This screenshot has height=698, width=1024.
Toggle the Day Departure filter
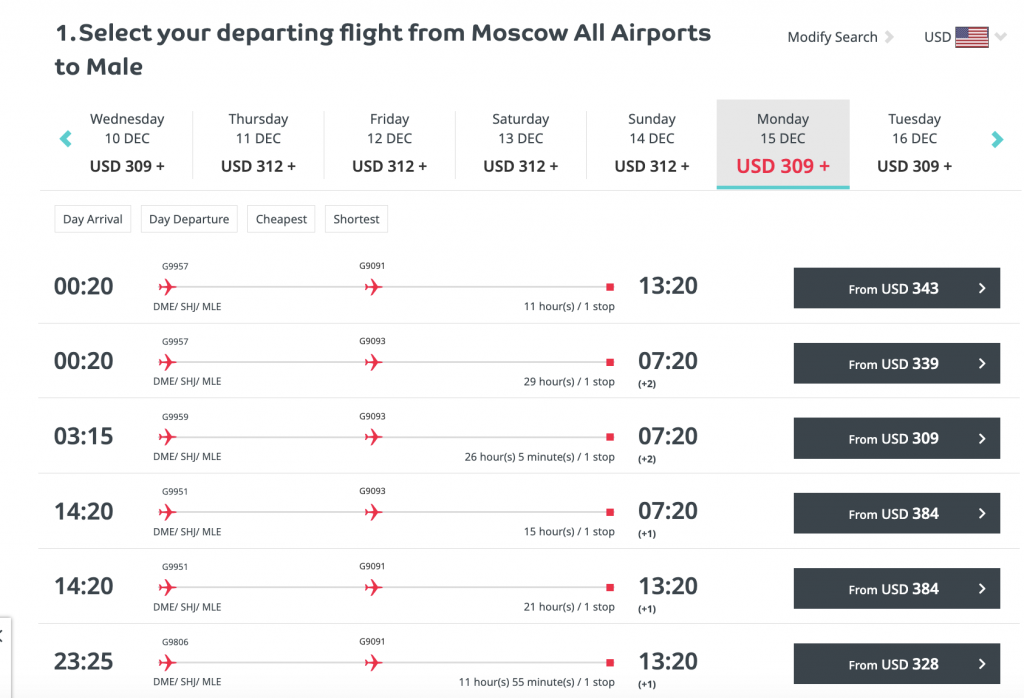pyautogui.click(x=189, y=219)
